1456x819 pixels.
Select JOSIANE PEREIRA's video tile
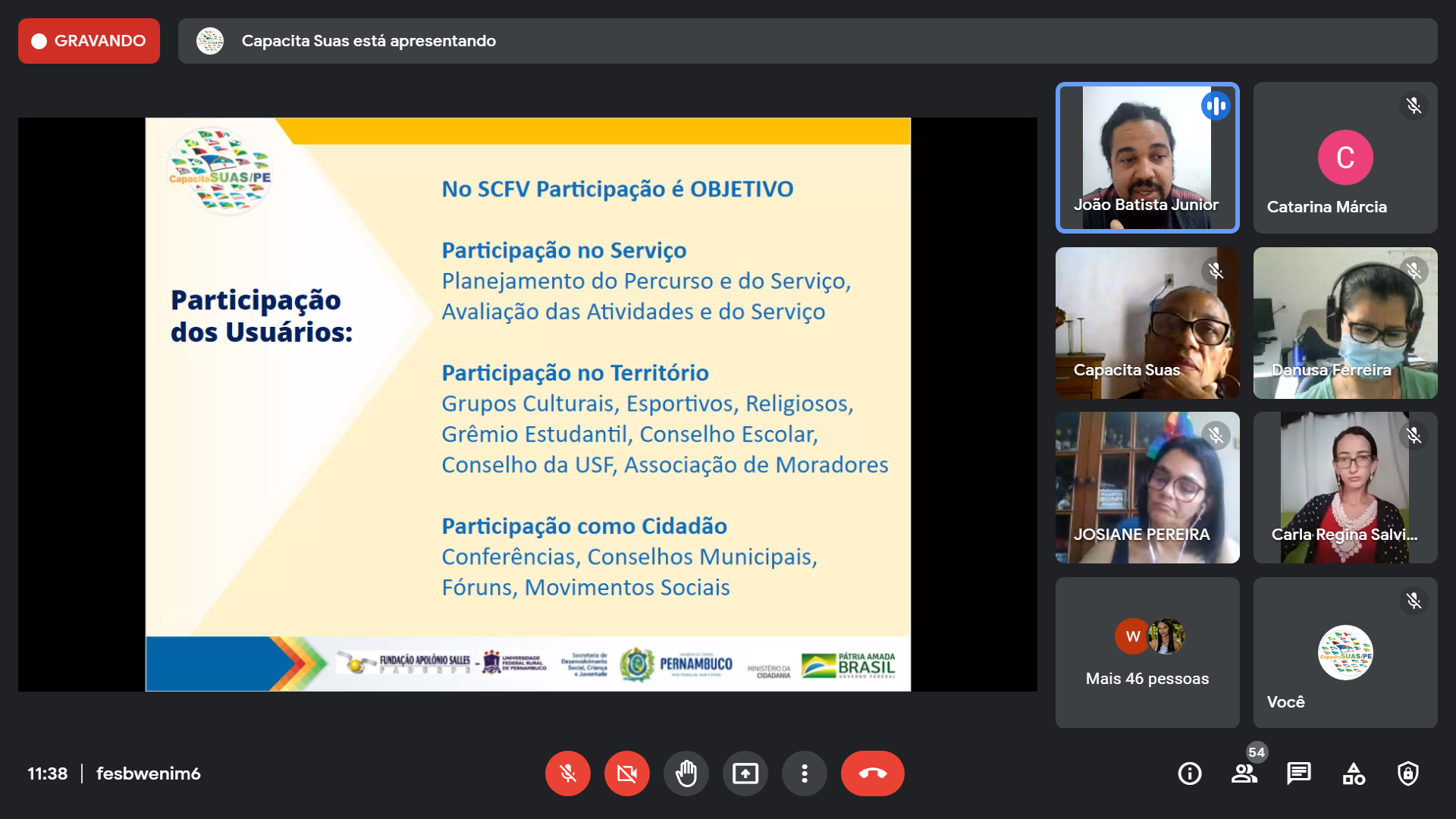click(x=1147, y=487)
